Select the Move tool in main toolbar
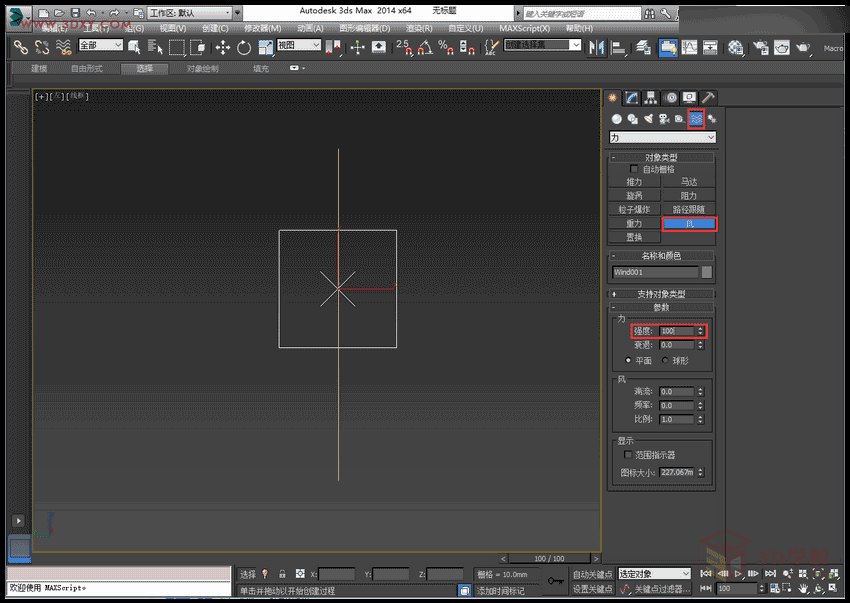The height and width of the screenshot is (603, 850). (x=222, y=47)
